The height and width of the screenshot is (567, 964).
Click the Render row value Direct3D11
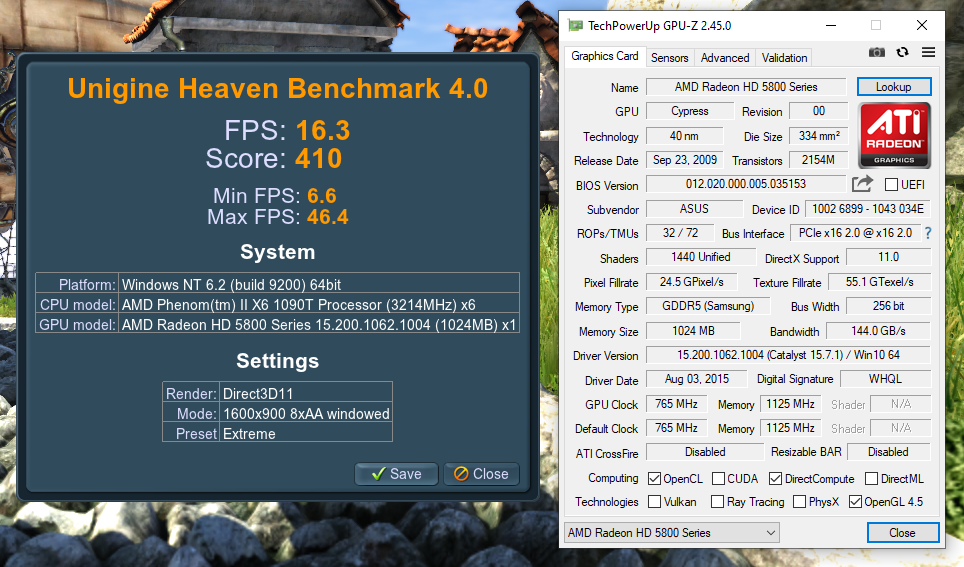coord(258,394)
